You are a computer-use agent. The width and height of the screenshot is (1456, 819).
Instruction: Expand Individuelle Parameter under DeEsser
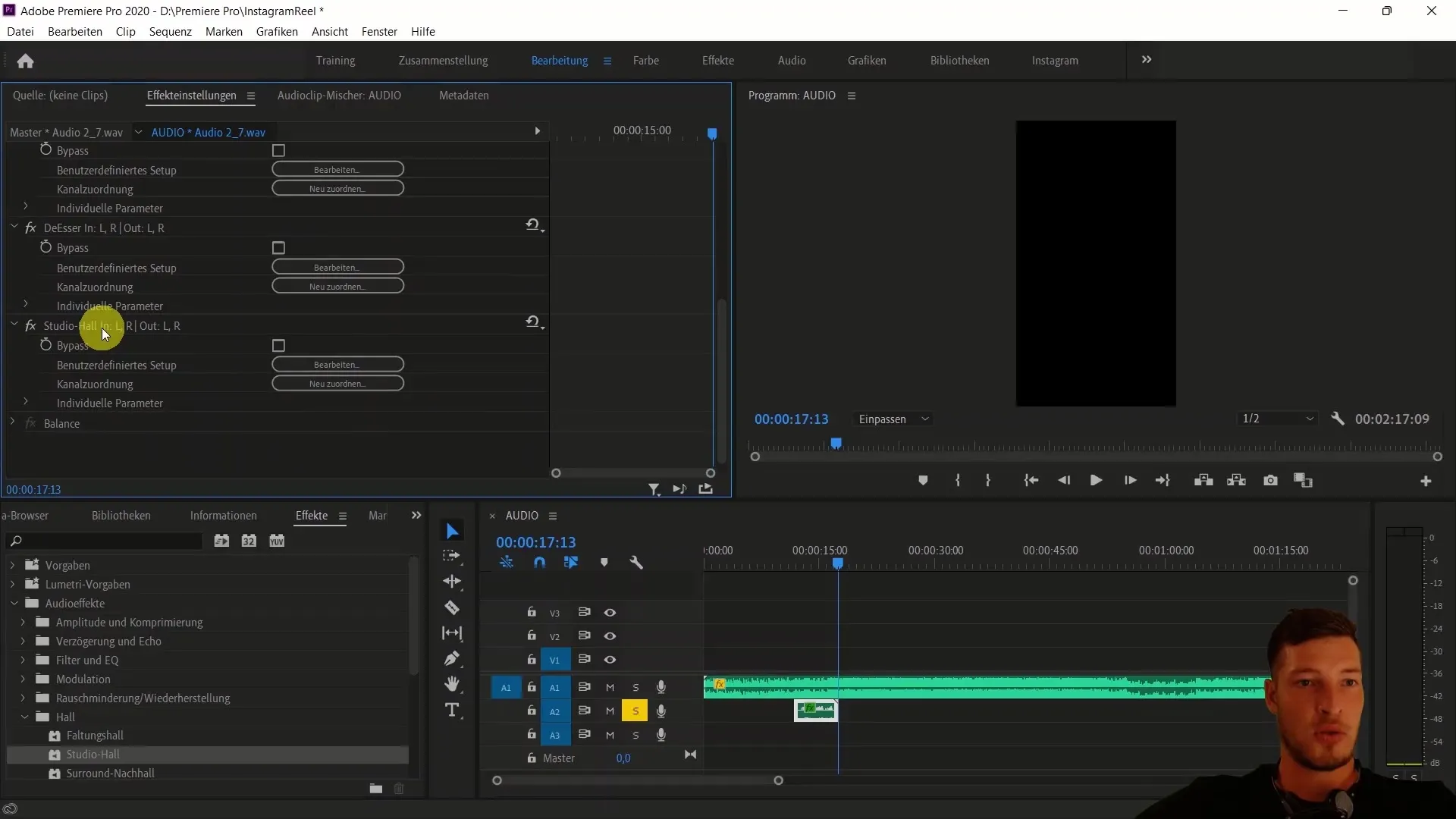pyautogui.click(x=25, y=305)
